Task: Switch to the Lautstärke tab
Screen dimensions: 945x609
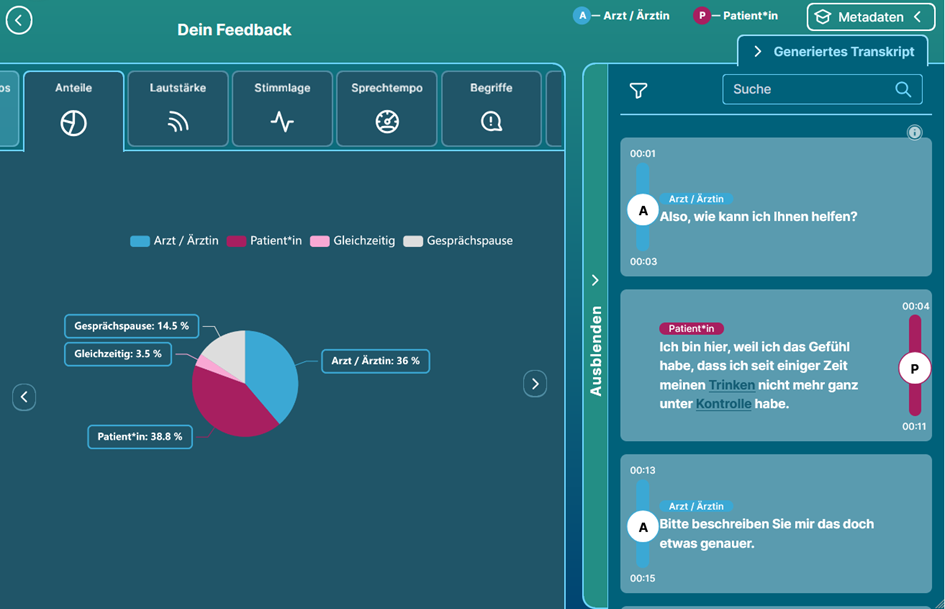Action: pyautogui.click(x=178, y=110)
